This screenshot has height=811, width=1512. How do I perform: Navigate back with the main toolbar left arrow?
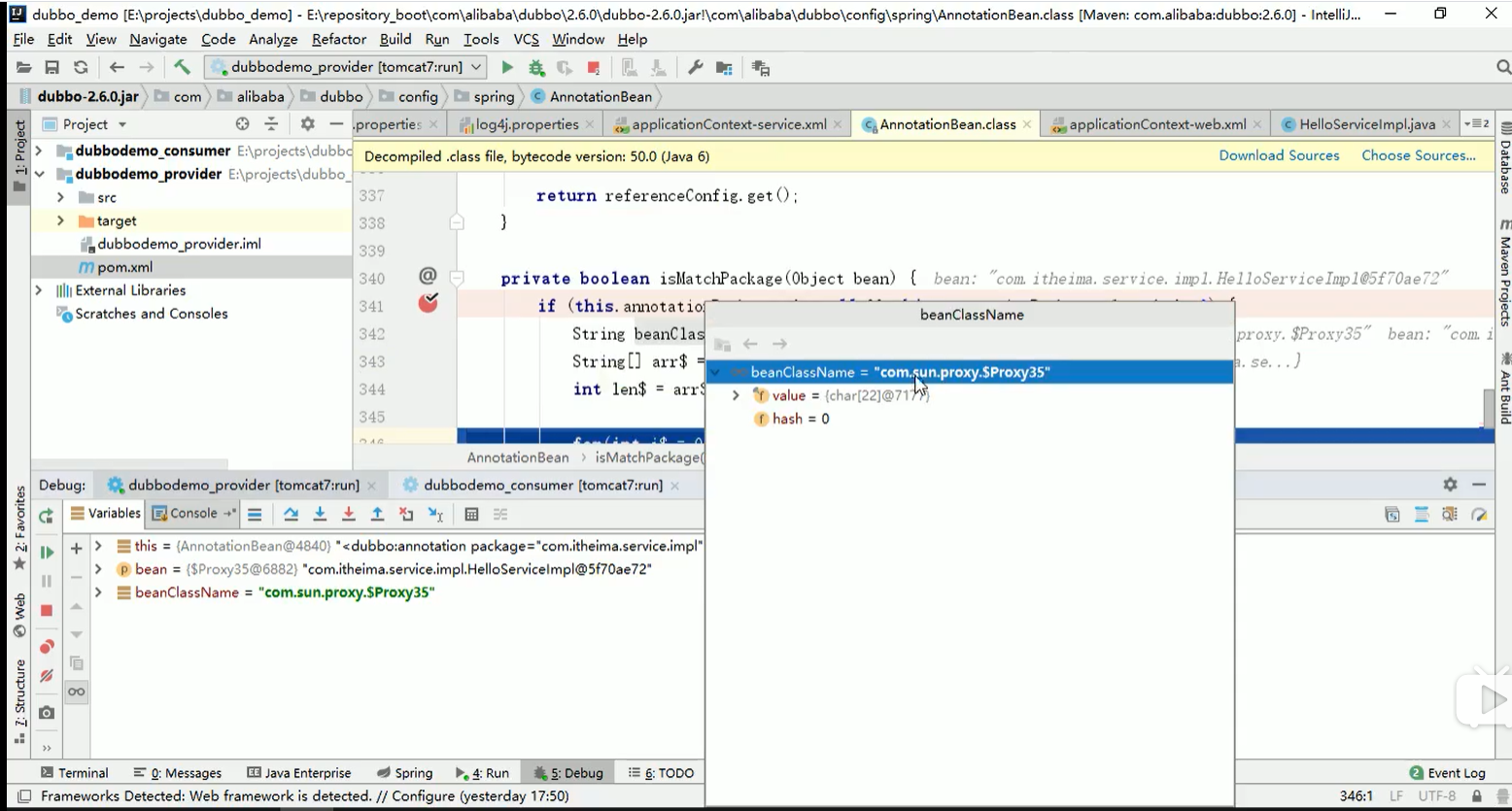tap(117, 67)
